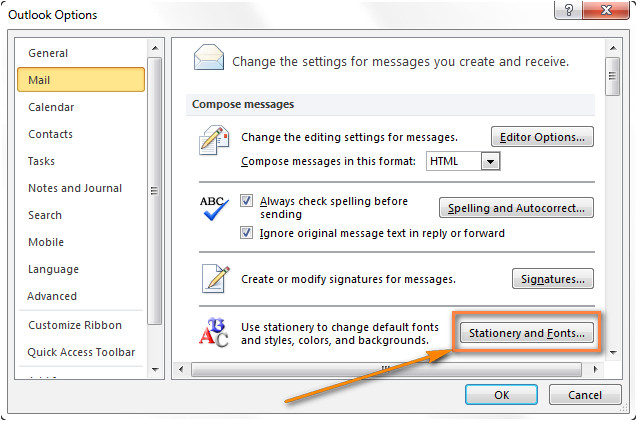This screenshot has height=421, width=637.
Task: Close the Outlook Options dialog
Action: point(606,12)
